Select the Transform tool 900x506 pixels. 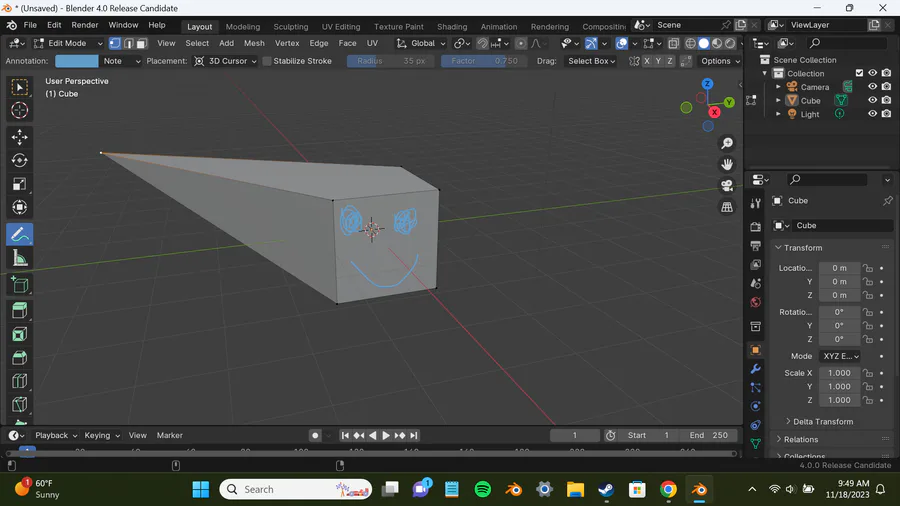tap(20, 208)
